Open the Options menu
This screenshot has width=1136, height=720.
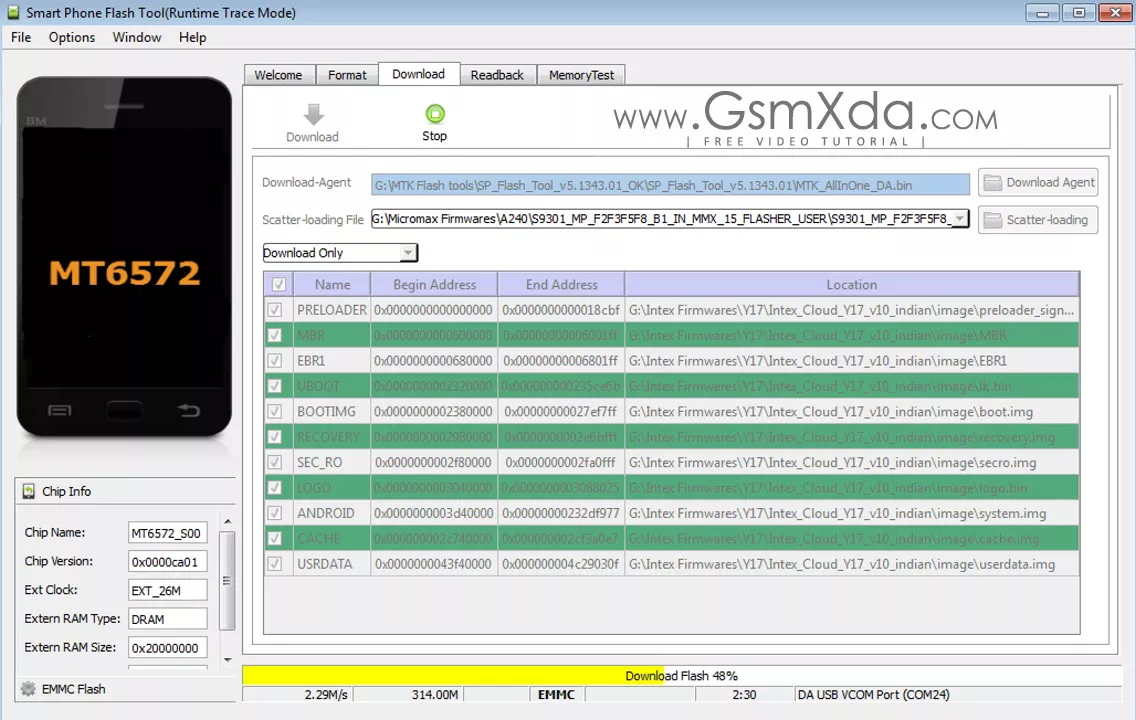coord(72,38)
